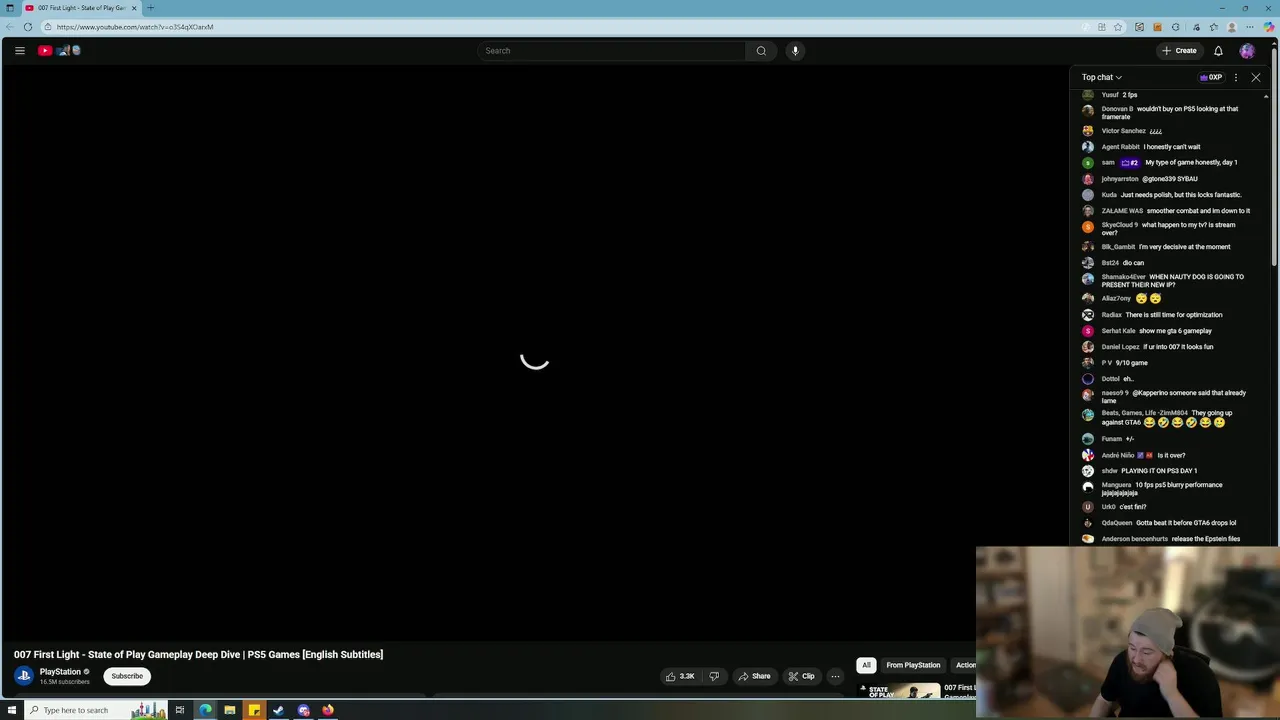Refresh the browser page
The image size is (1280, 720).
point(27,27)
